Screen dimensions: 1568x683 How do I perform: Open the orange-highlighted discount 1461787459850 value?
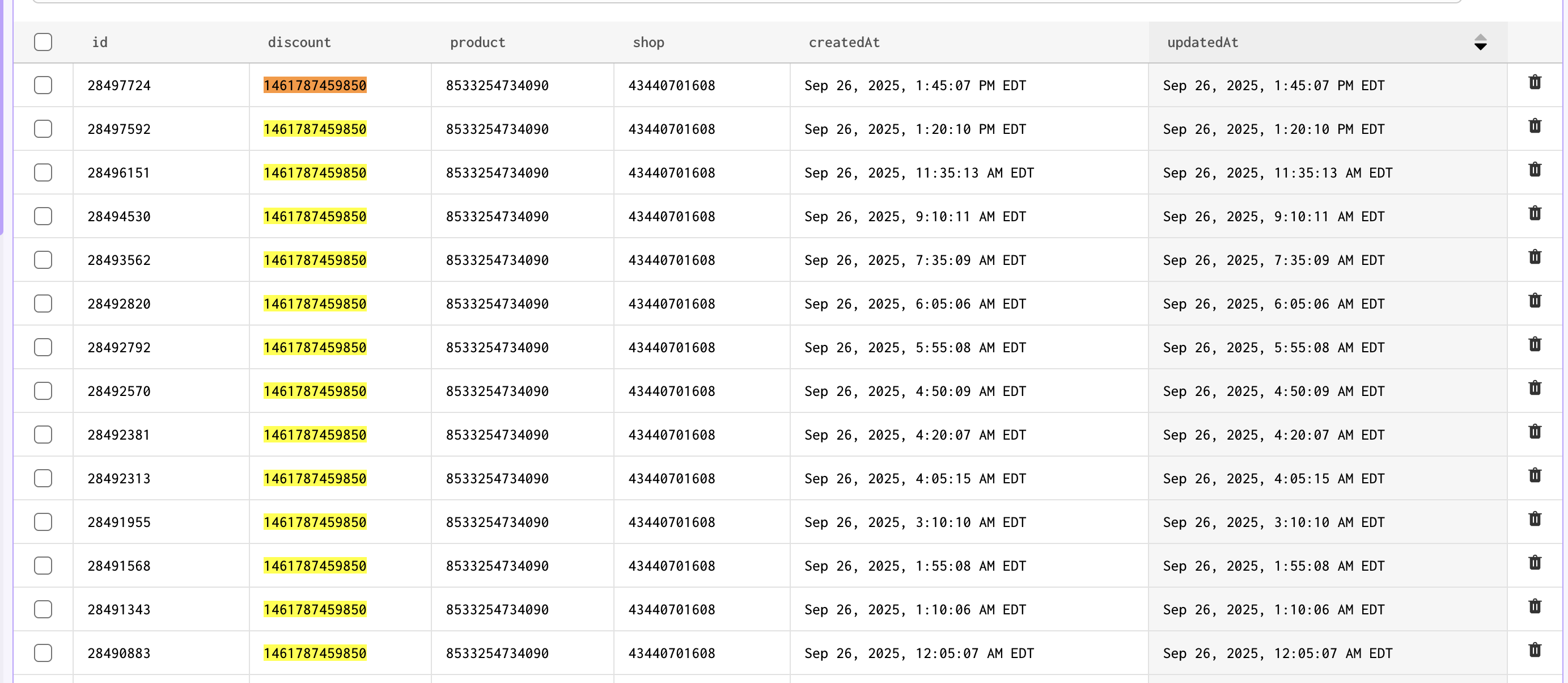pos(315,85)
